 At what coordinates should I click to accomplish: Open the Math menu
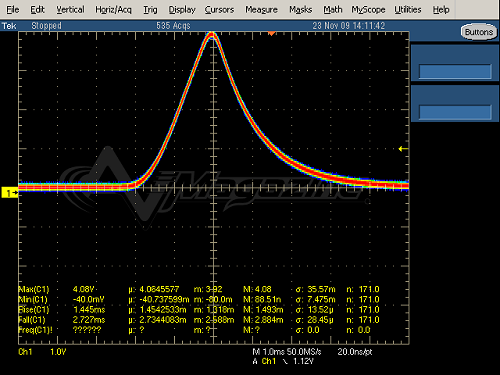tap(333, 10)
